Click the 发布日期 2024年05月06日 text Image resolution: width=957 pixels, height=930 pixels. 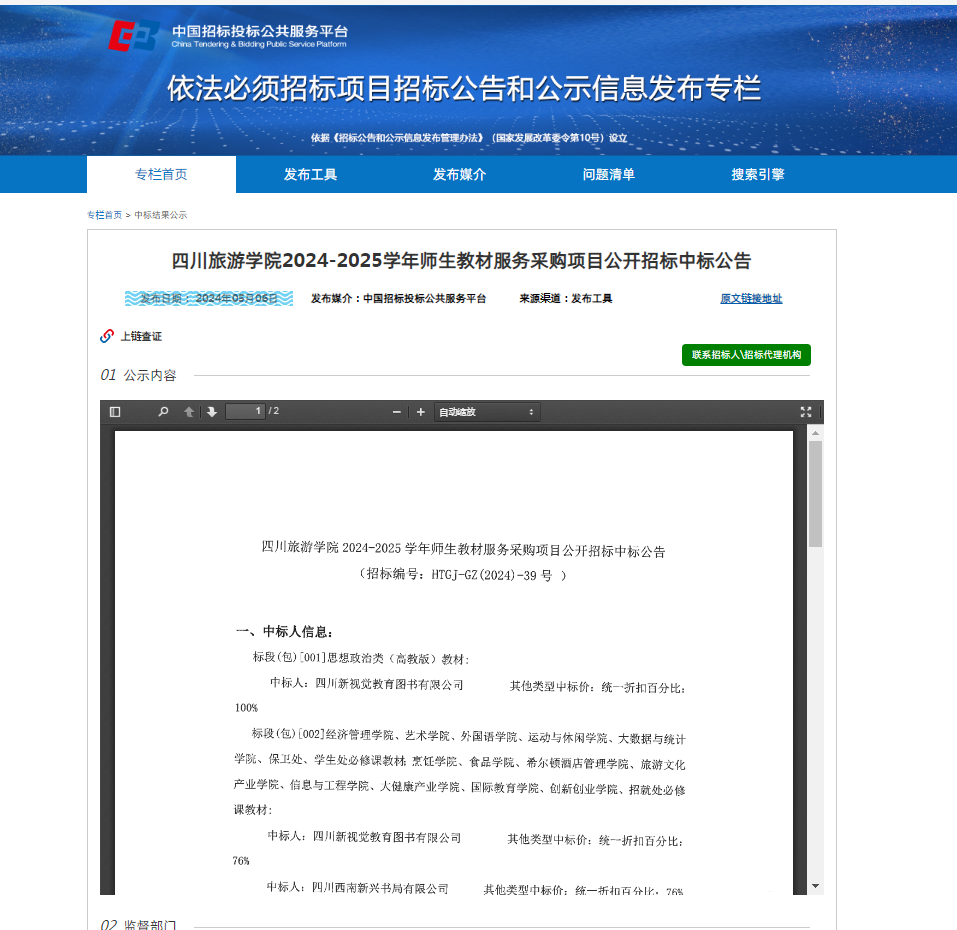pyautogui.click(x=209, y=298)
